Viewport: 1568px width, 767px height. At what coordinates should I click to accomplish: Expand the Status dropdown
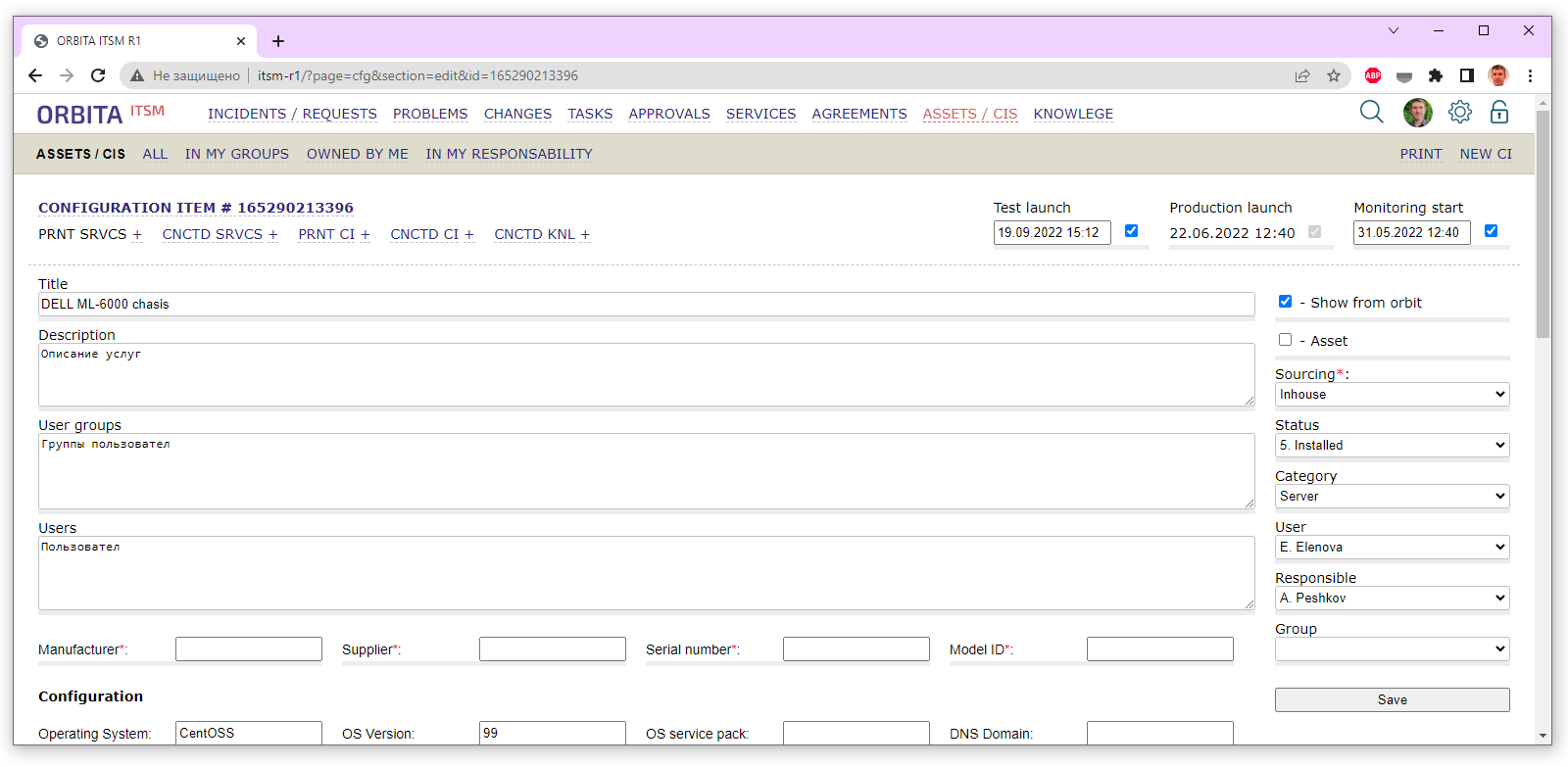(x=1391, y=446)
